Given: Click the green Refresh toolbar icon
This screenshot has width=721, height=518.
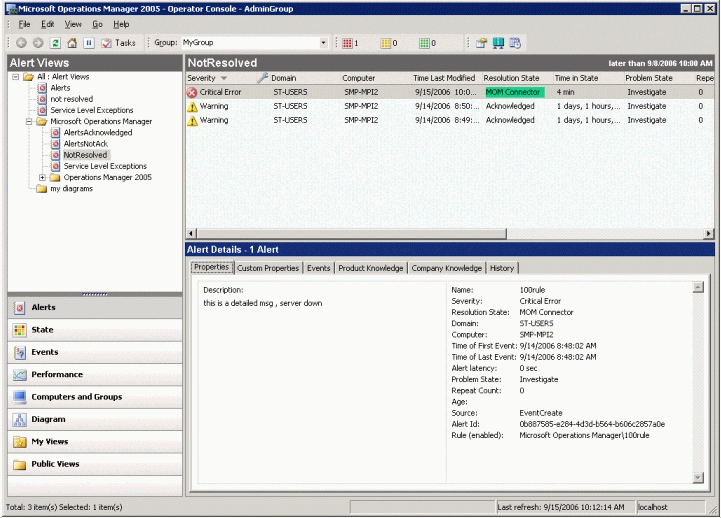Looking at the screenshot, I should coord(55,43).
